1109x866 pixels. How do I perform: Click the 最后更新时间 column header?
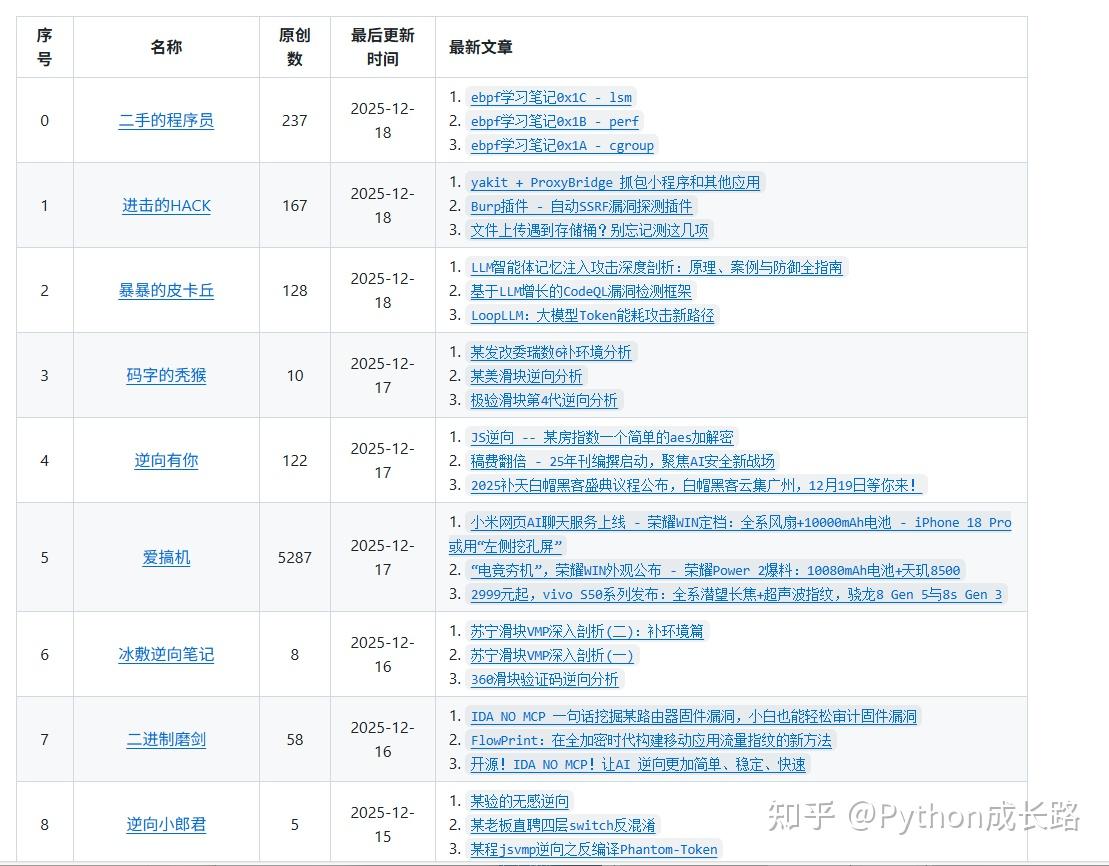point(382,47)
